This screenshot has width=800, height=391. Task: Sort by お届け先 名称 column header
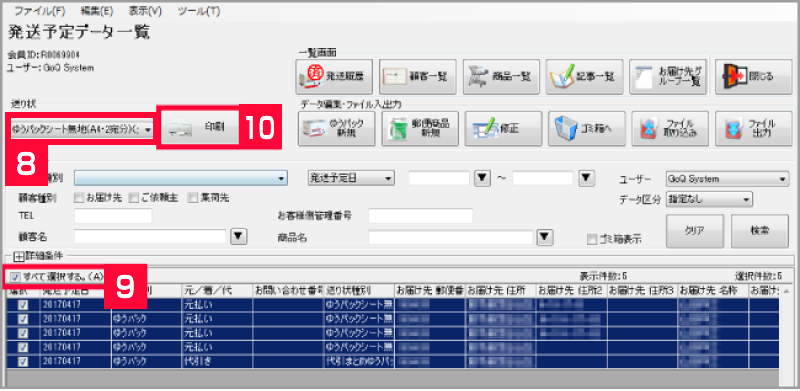[x=713, y=291]
